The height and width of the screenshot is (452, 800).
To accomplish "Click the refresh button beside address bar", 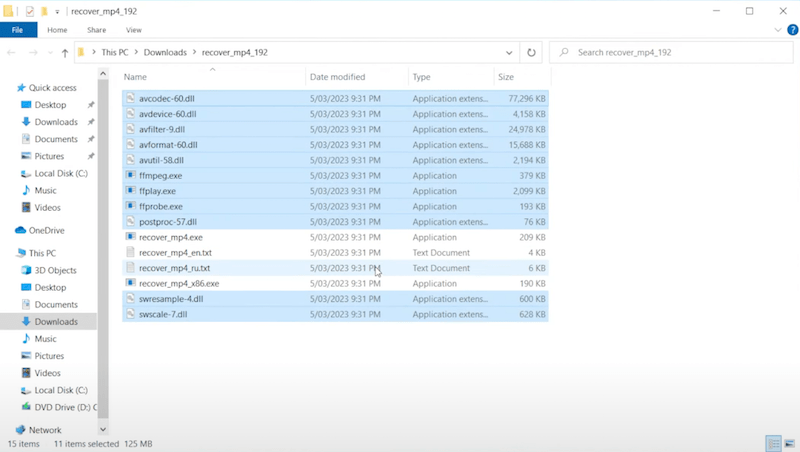I will (531, 53).
